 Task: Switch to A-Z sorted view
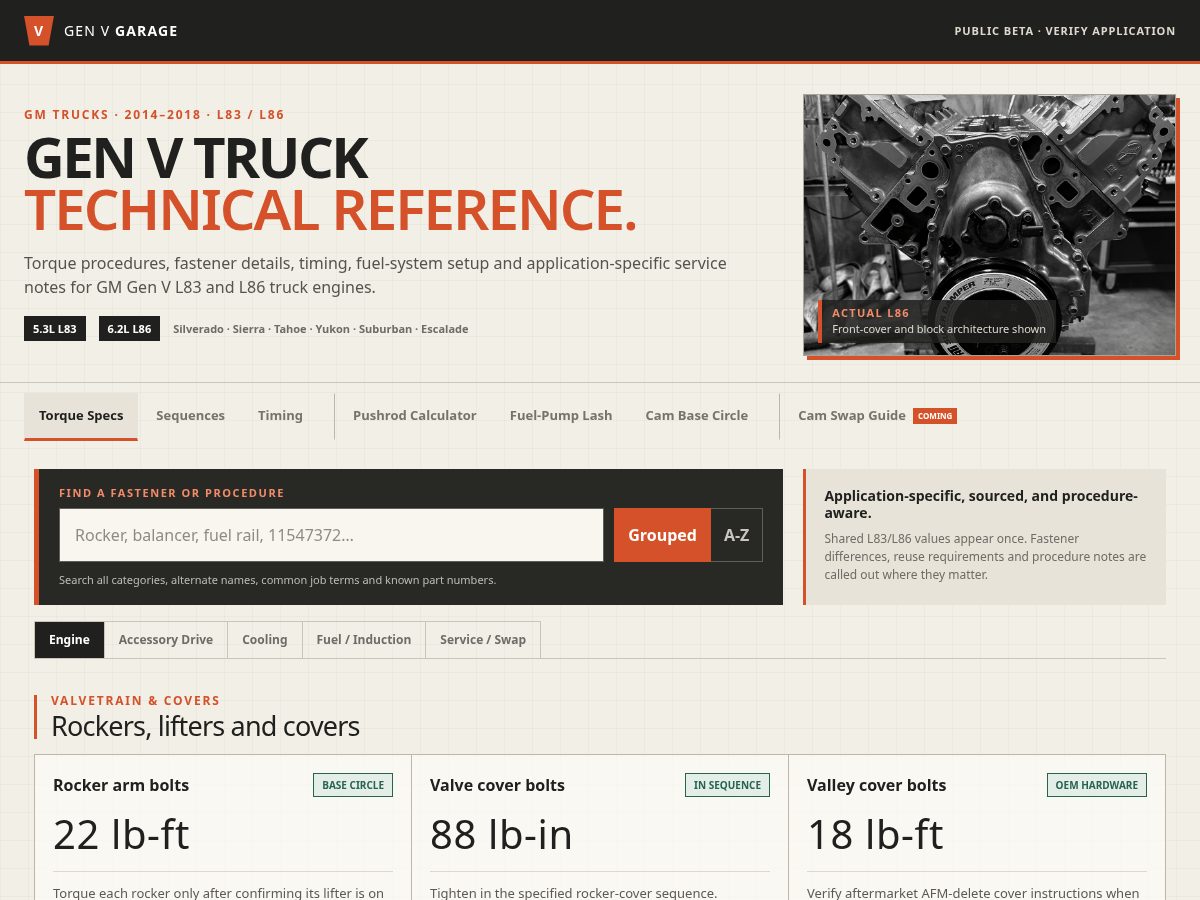(737, 535)
